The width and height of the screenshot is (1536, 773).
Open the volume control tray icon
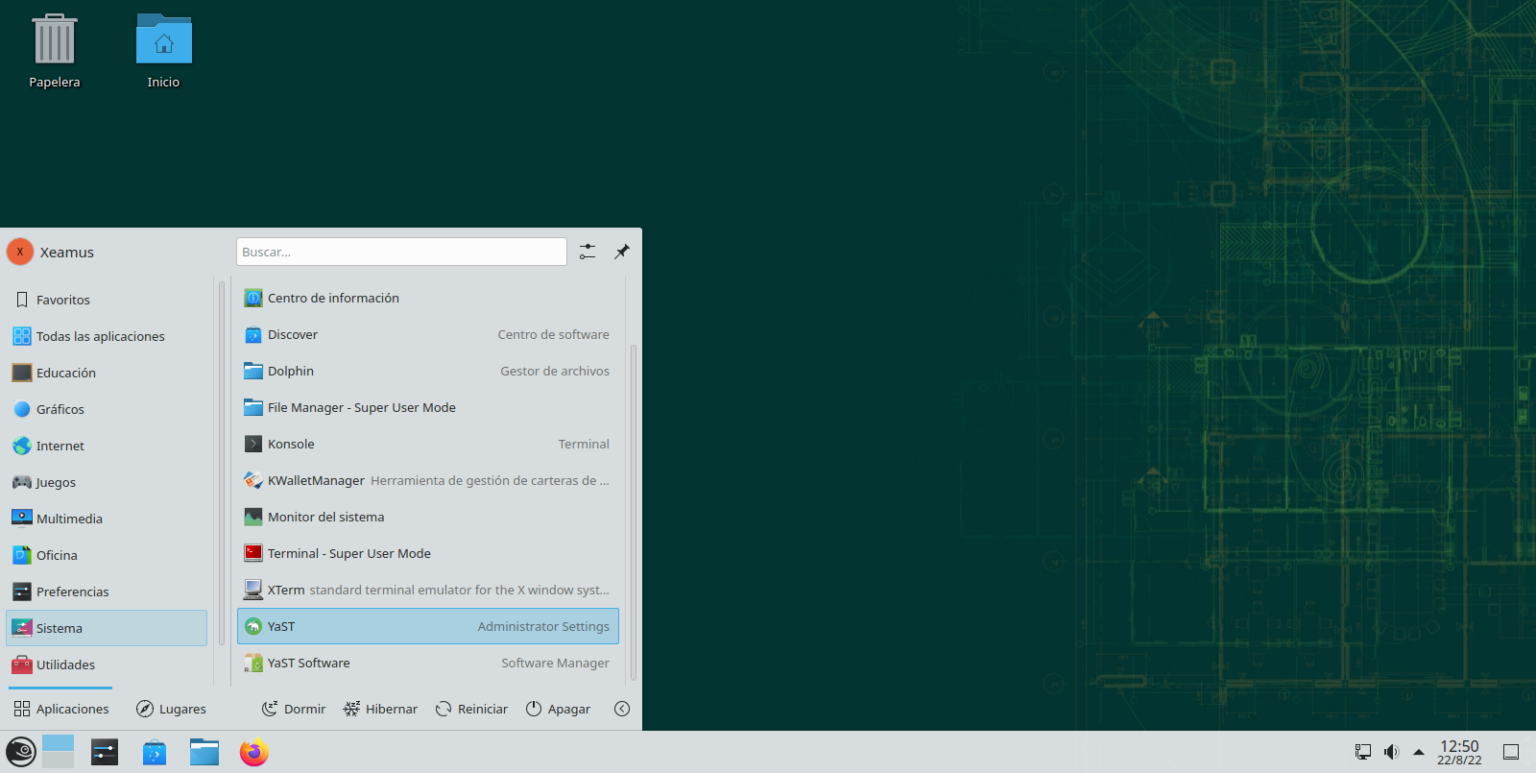tap(1390, 751)
